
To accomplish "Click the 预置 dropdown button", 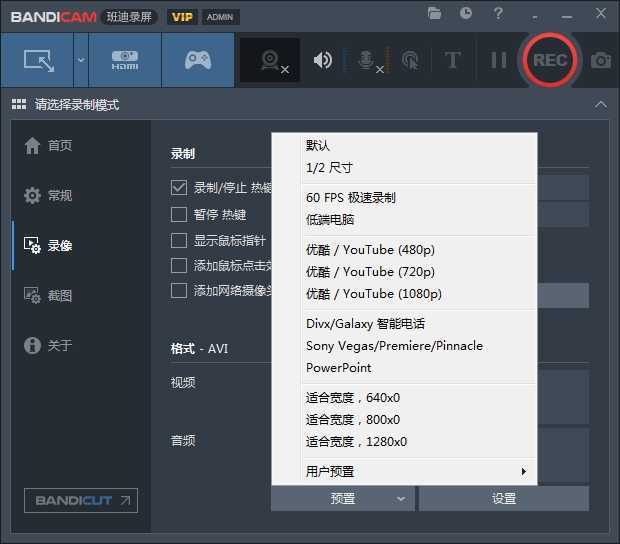I will click(342, 499).
